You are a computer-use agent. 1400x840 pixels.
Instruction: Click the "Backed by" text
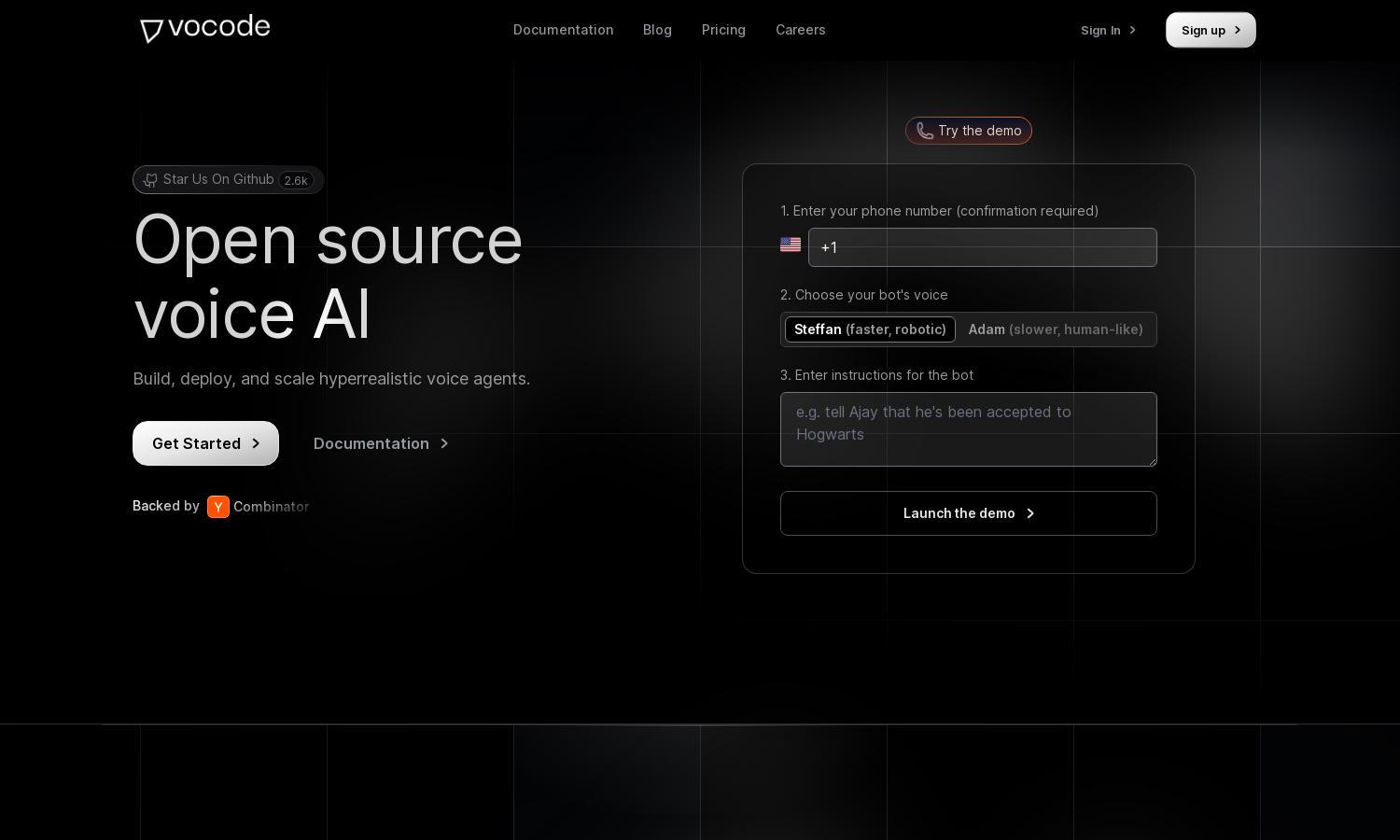click(x=166, y=506)
